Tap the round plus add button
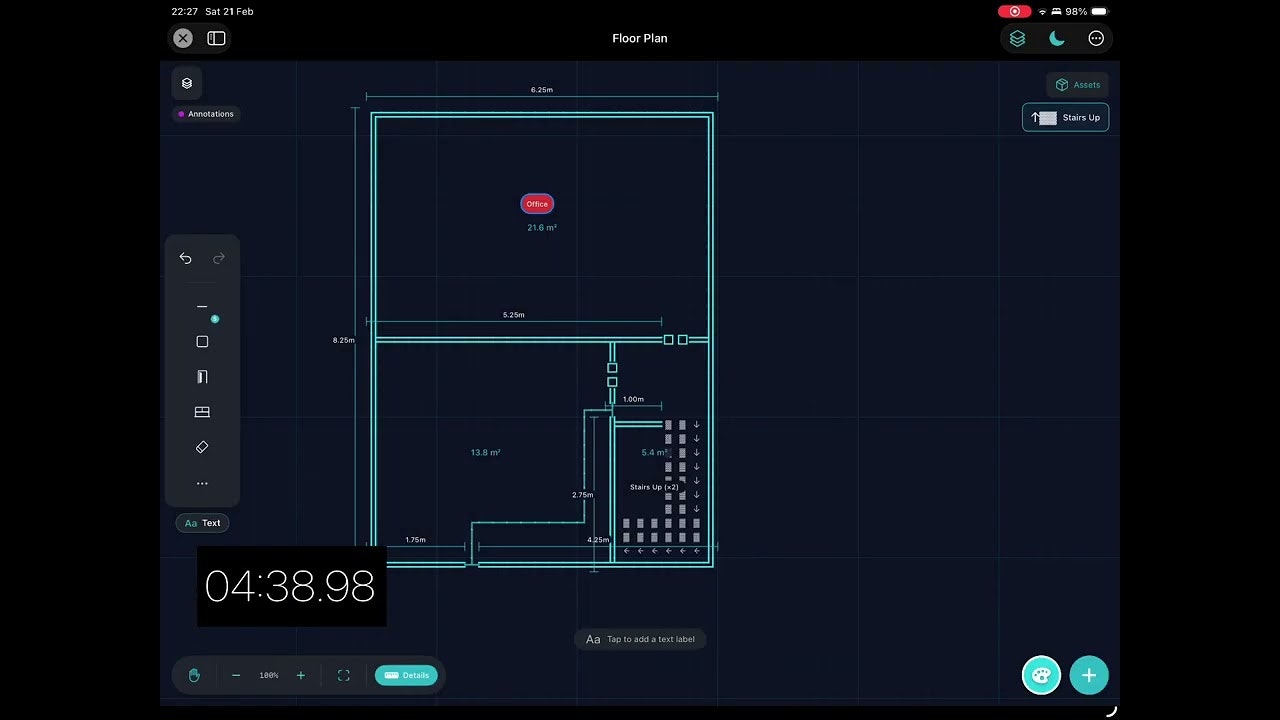 tap(1089, 675)
